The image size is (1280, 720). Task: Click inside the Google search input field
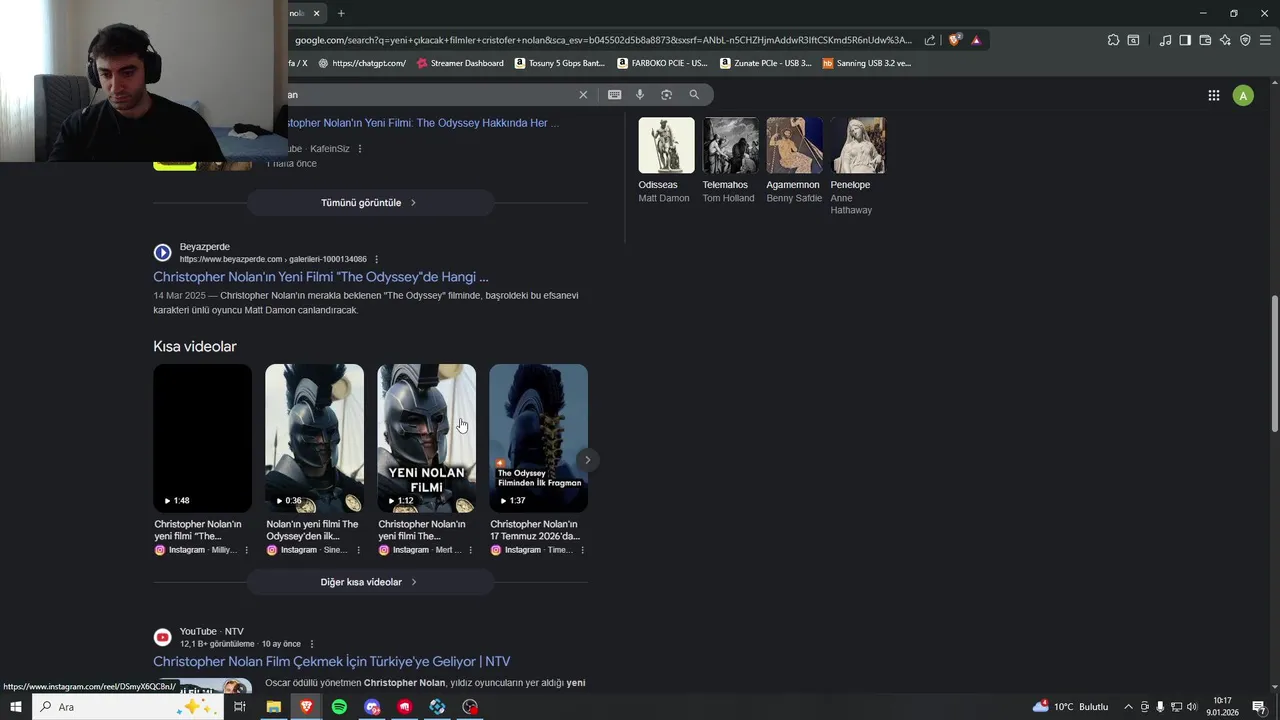[430, 94]
